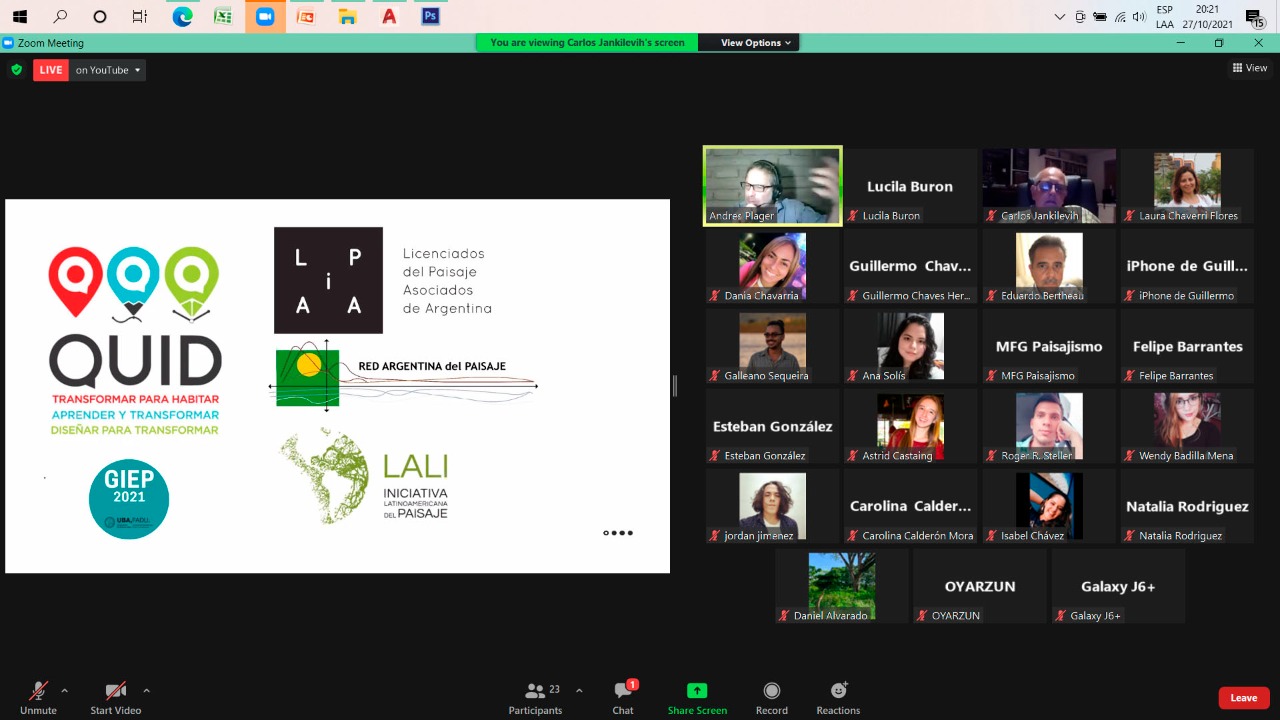This screenshot has width=1280, height=720.
Task: Select the MFG Paisajismo tile
Action: pyautogui.click(x=1049, y=346)
